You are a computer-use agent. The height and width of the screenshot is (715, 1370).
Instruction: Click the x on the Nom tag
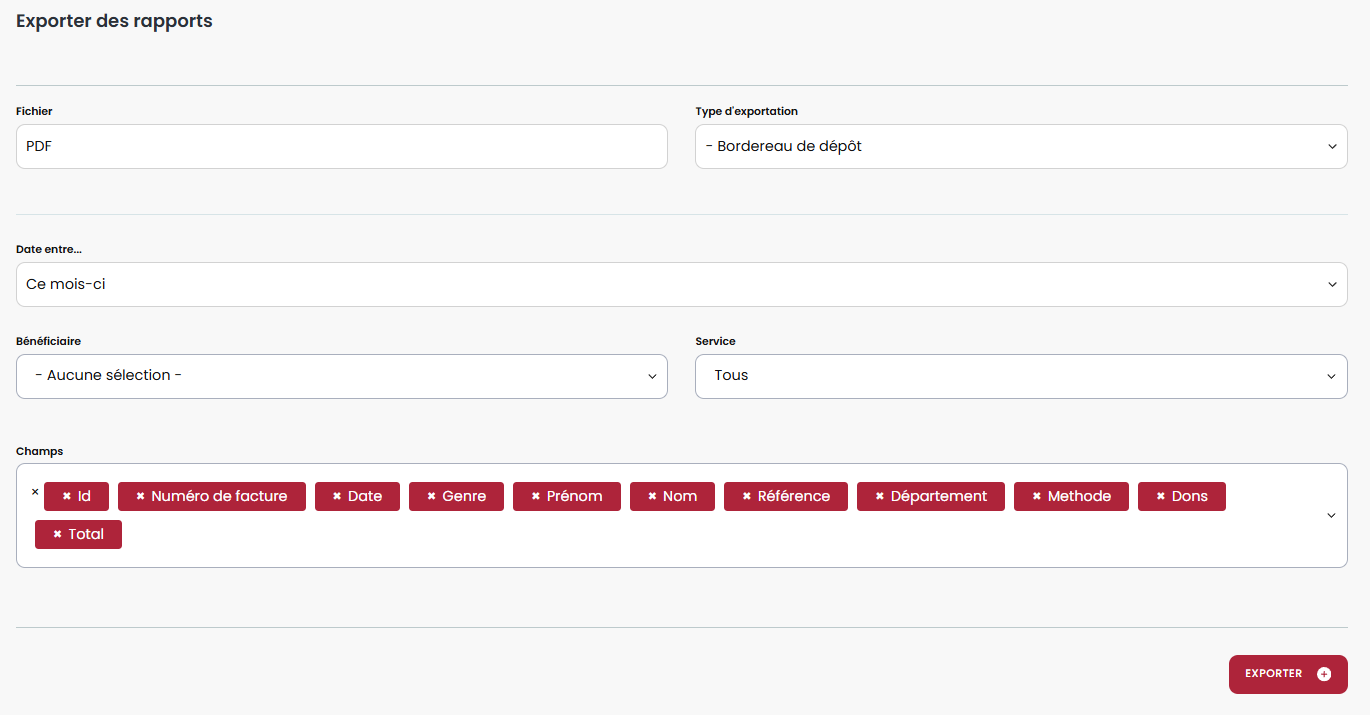652,497
